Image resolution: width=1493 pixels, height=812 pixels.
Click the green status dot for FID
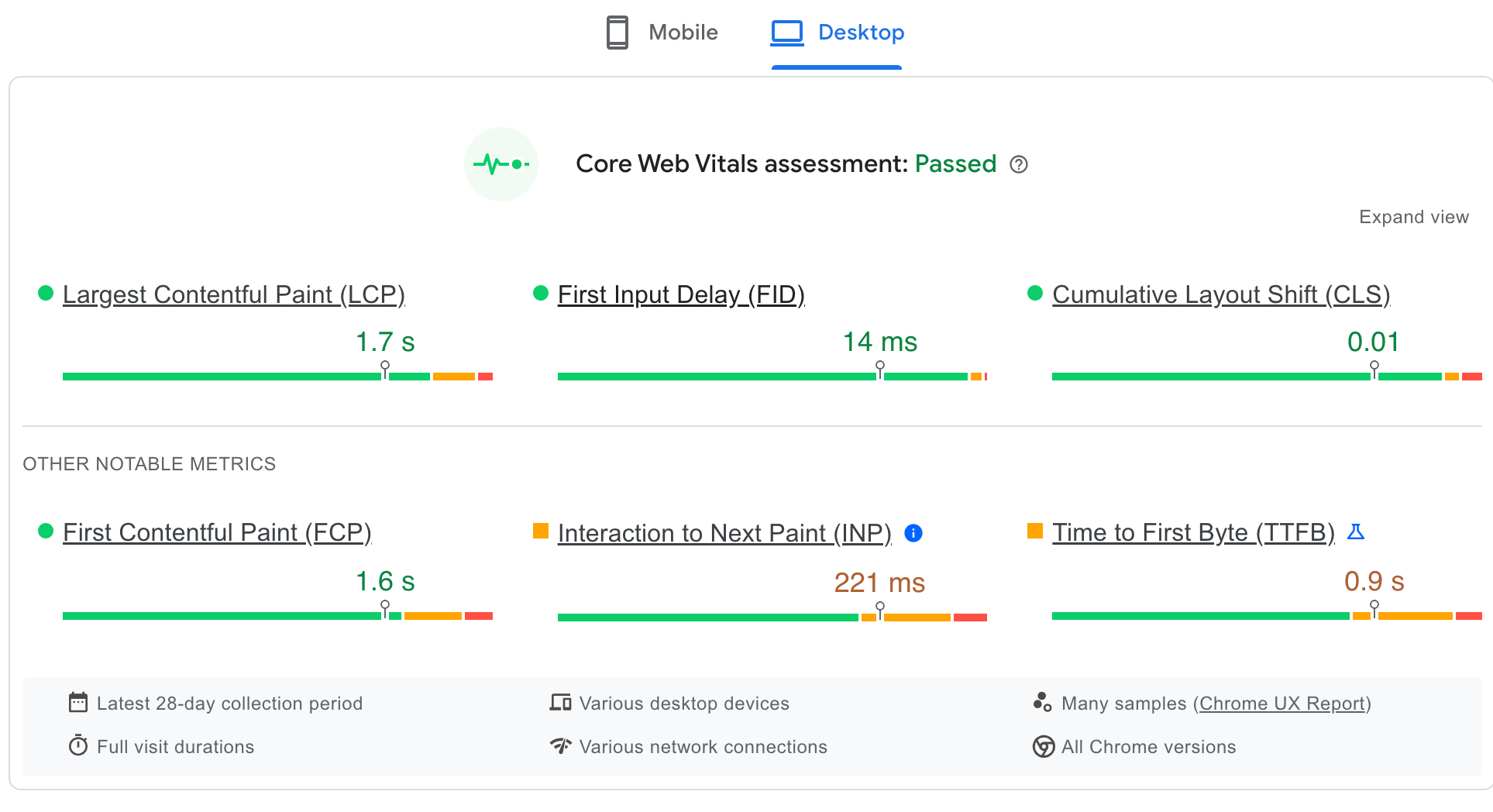(x=541, y=293)
